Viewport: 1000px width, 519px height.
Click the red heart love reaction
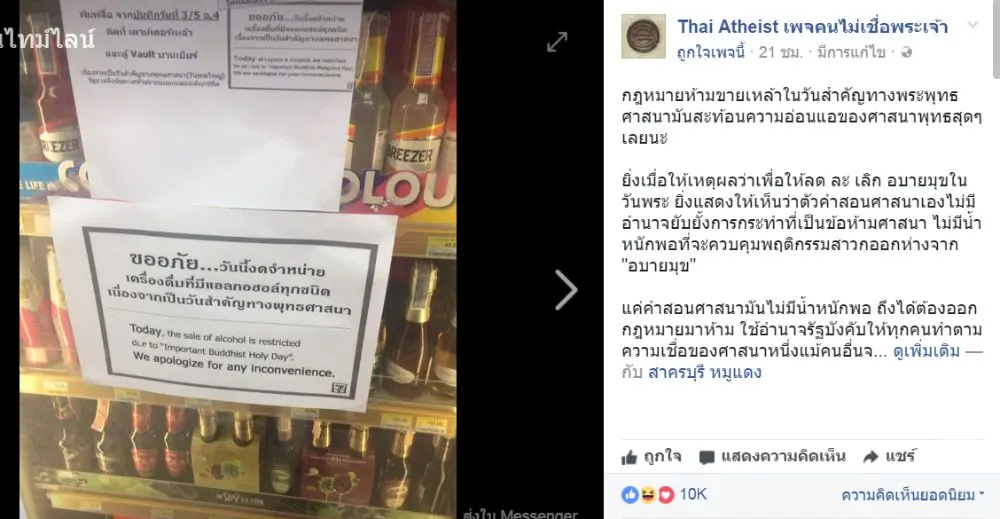(x=666, y=495)
